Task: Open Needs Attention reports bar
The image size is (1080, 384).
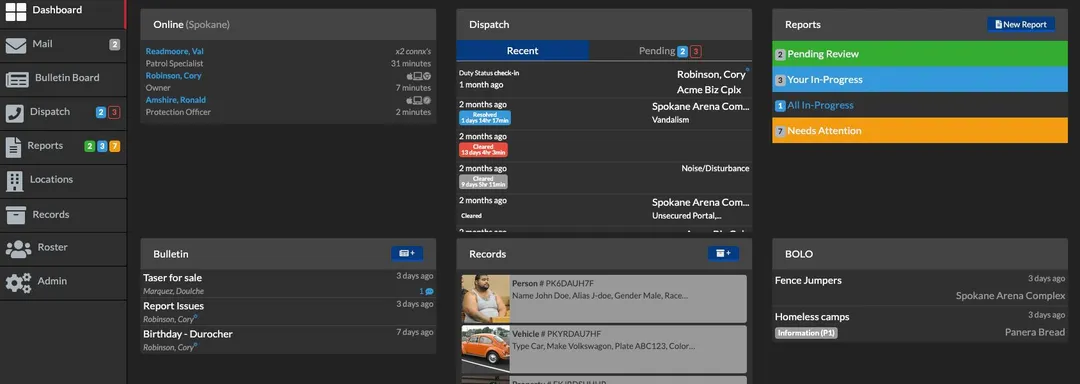Action: click(x=920, y=131)
